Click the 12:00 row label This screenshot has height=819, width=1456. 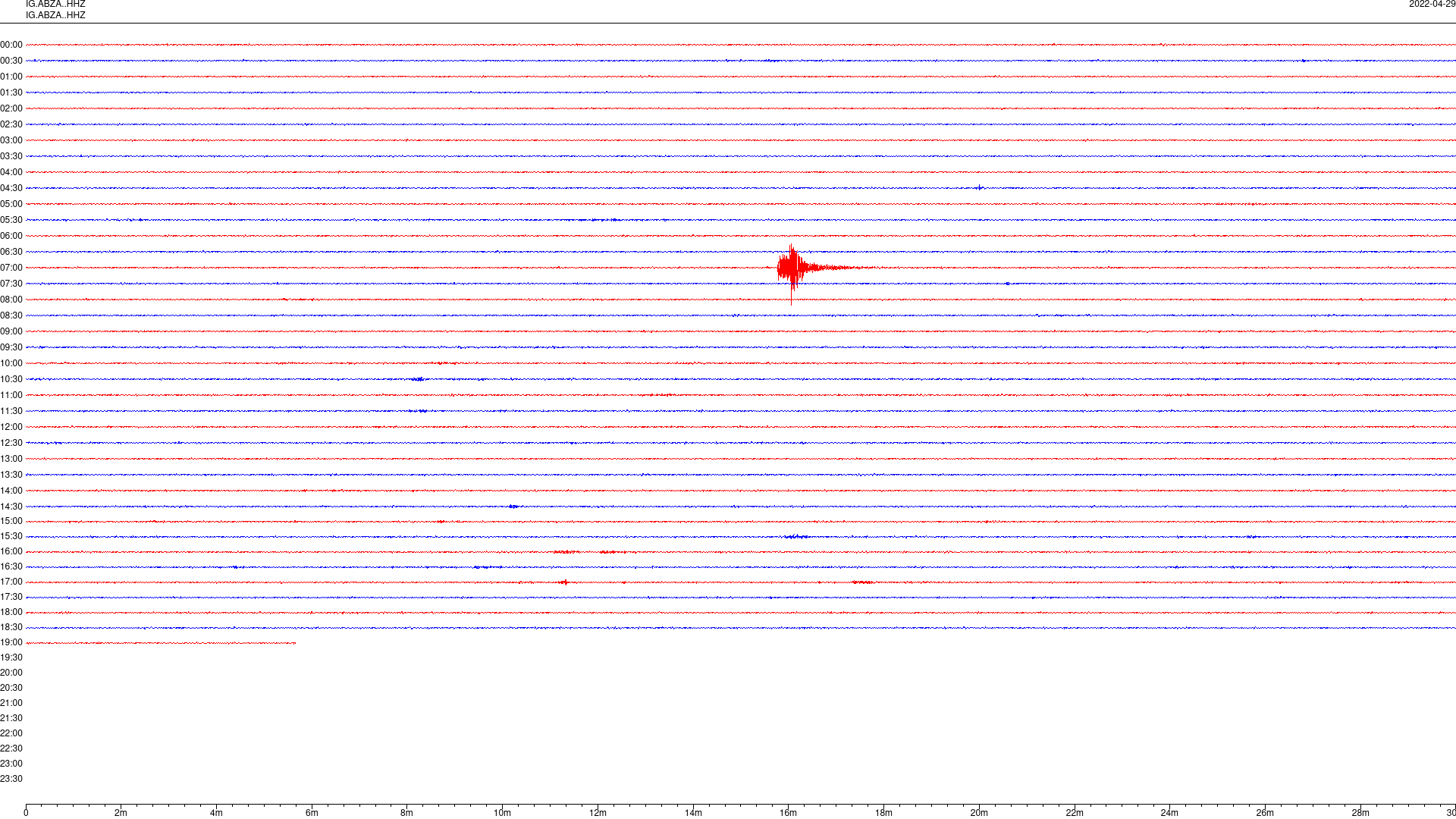pyautogui.click(x=11, y=427)
